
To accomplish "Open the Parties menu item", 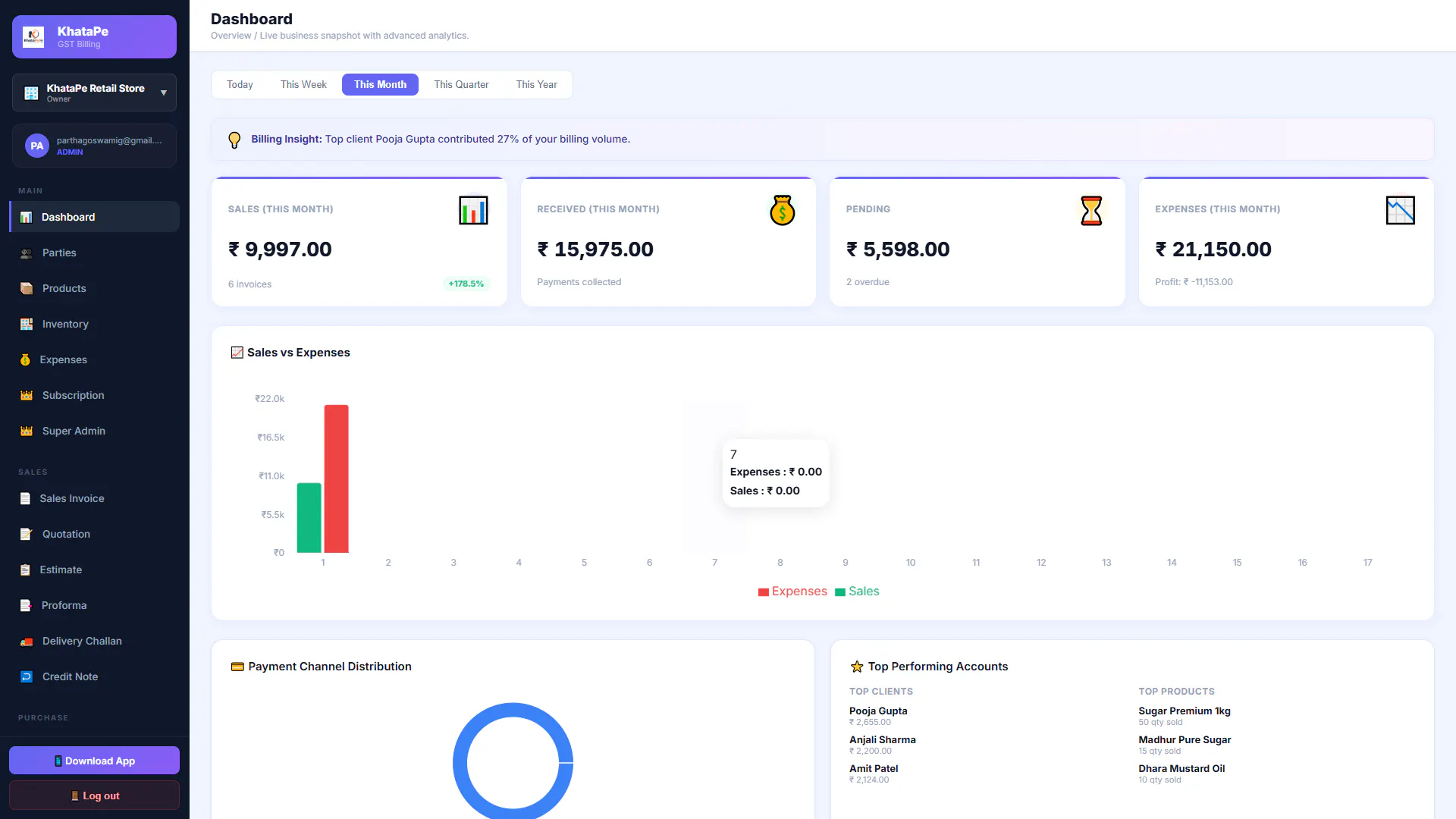I will 94,253.
